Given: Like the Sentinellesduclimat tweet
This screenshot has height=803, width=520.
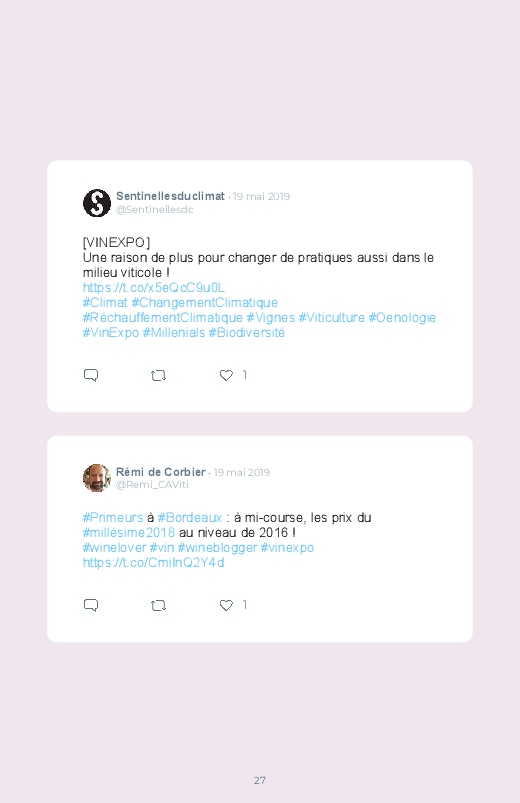Looking at the screenshot, I should coord(226,375).
